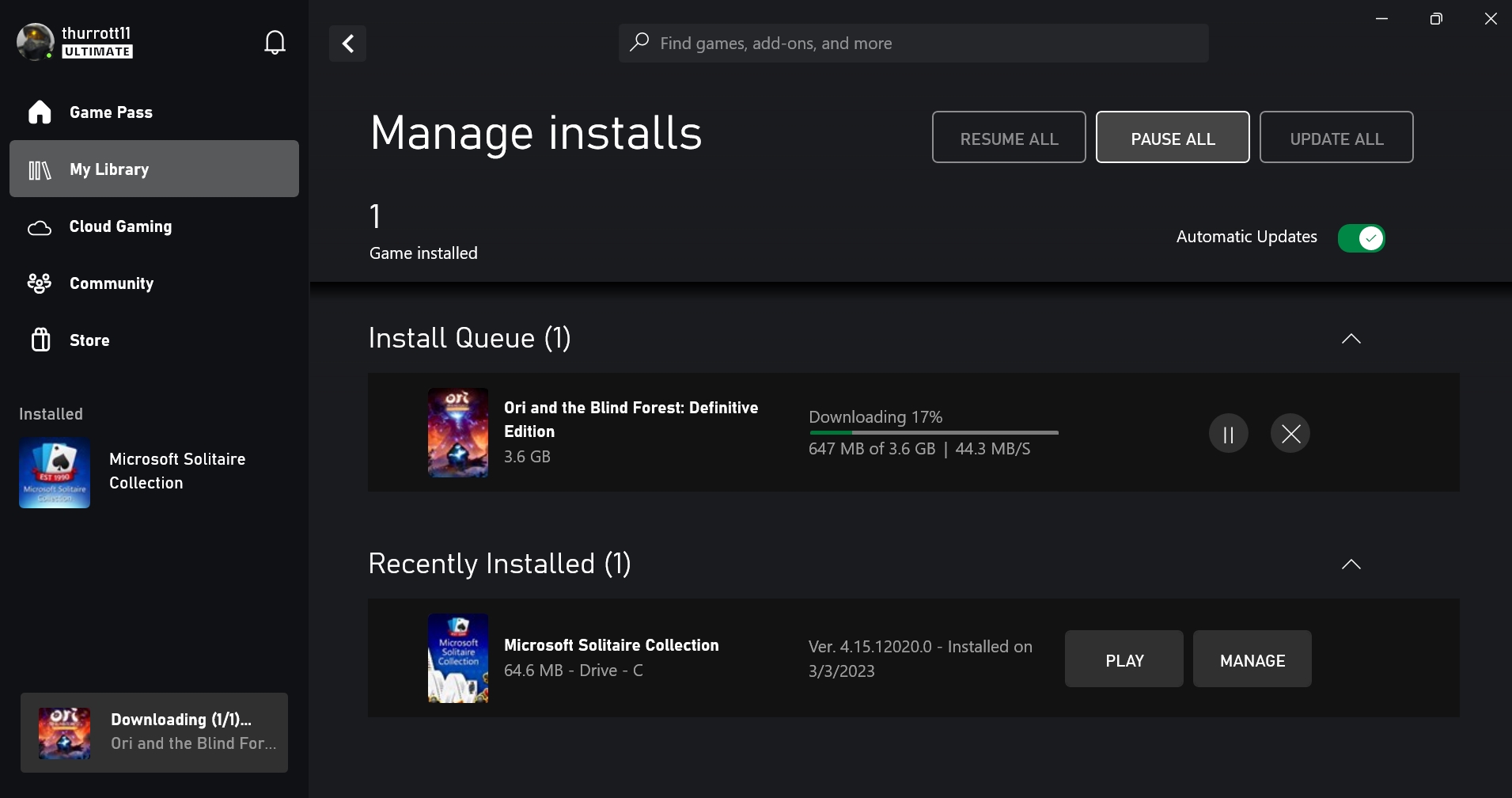The height and width of the screenshot is (798, 1512).
Task: Open Game Pass home icon
Action: [x=40, y=112]
